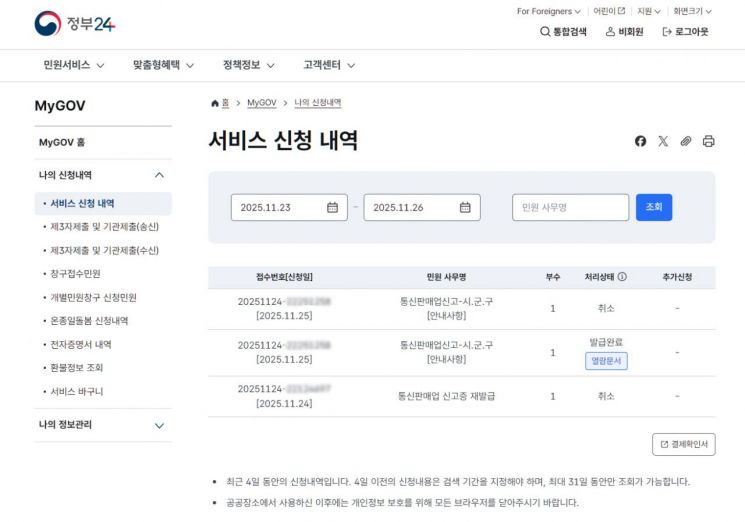Expand the 화면크기 dropdown
The image size is (745, 522).
(692, 11)
